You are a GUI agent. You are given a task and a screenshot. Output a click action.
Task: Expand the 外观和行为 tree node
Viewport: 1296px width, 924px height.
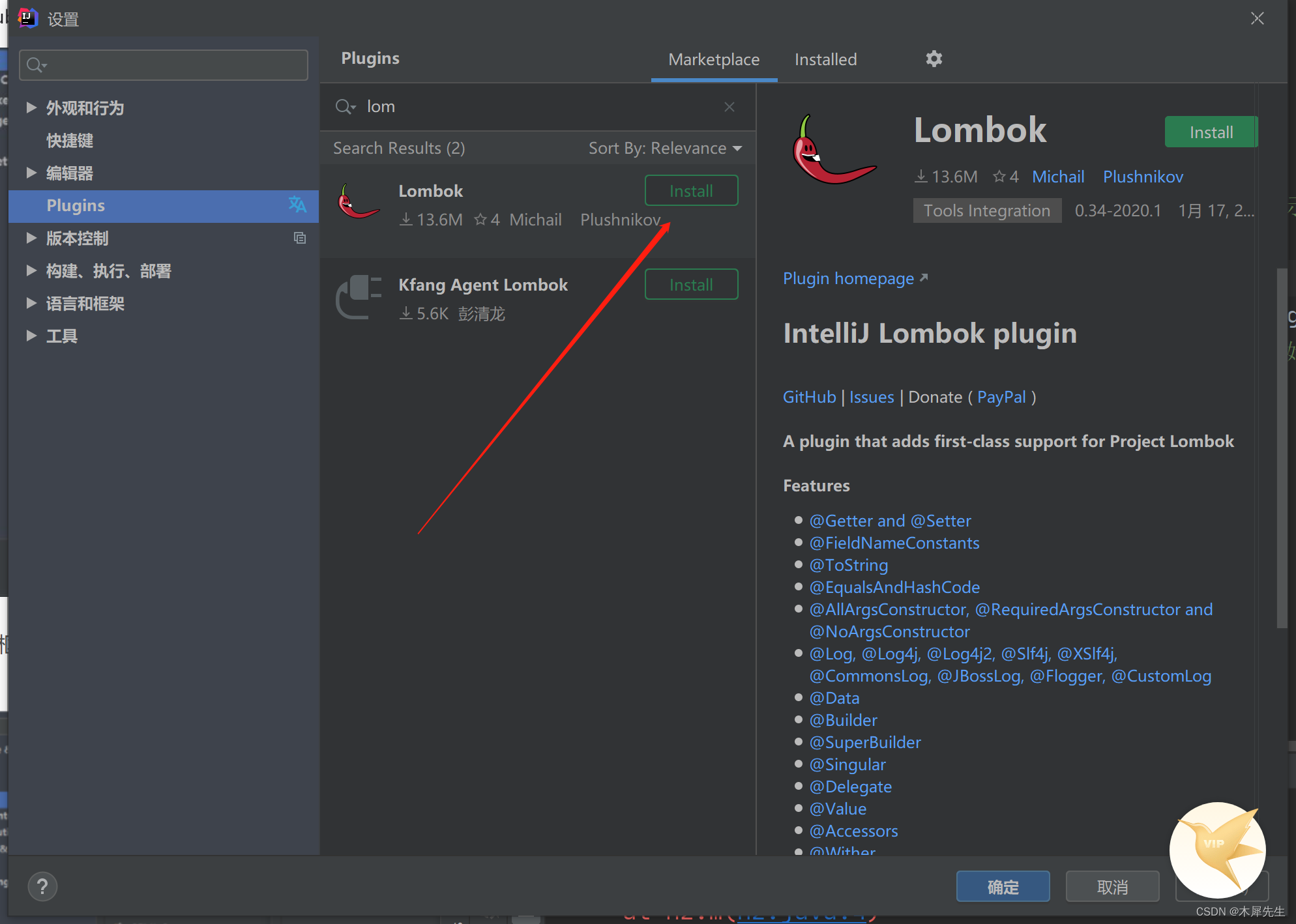[31, 108]
